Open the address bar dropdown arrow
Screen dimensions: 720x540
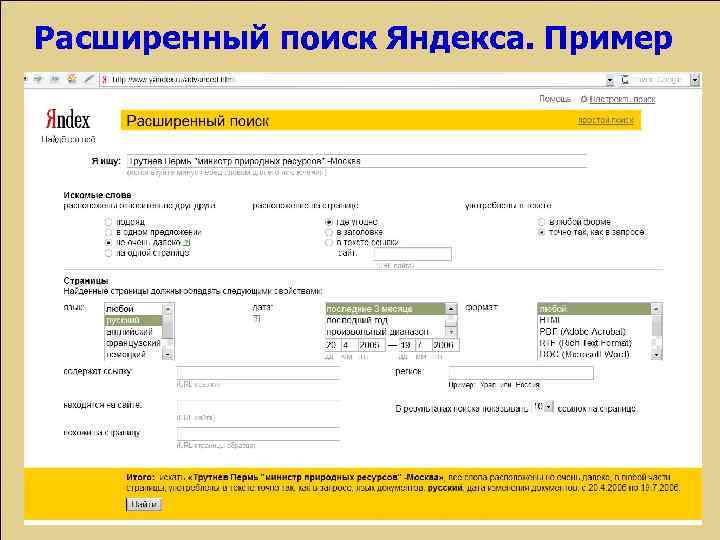pos(610,80)
